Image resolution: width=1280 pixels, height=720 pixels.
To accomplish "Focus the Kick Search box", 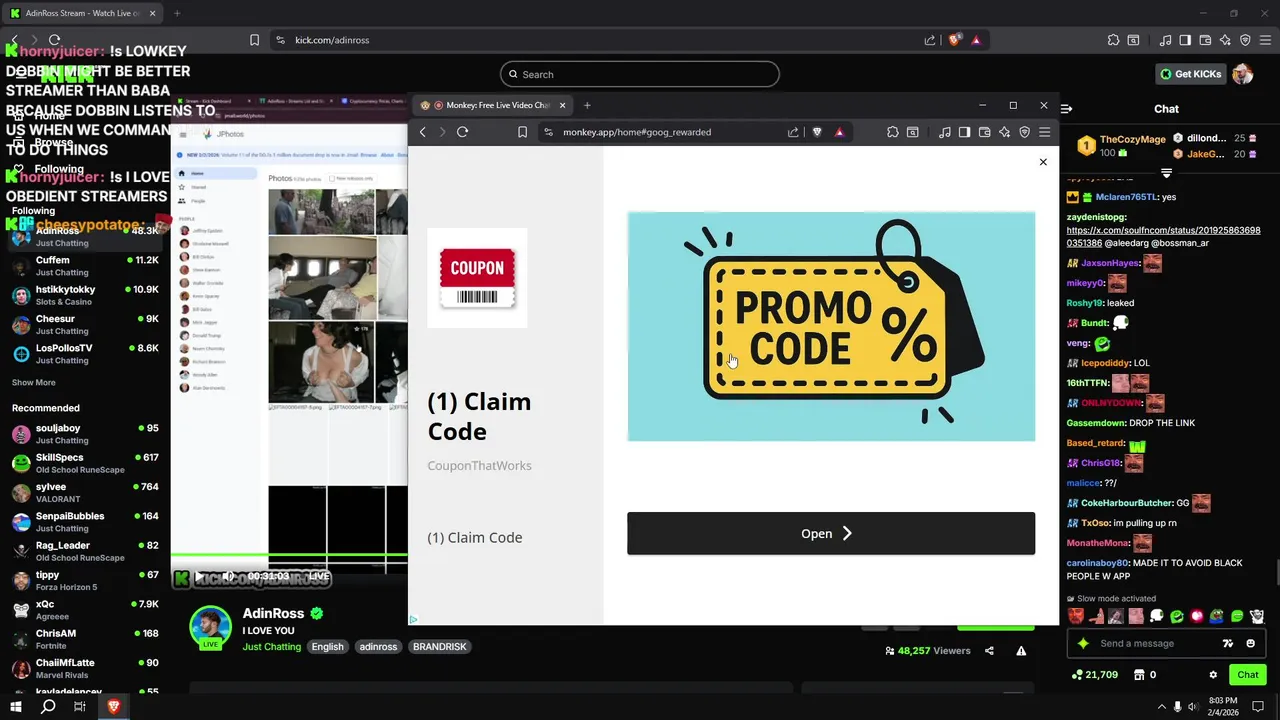I will click(640, 74).
